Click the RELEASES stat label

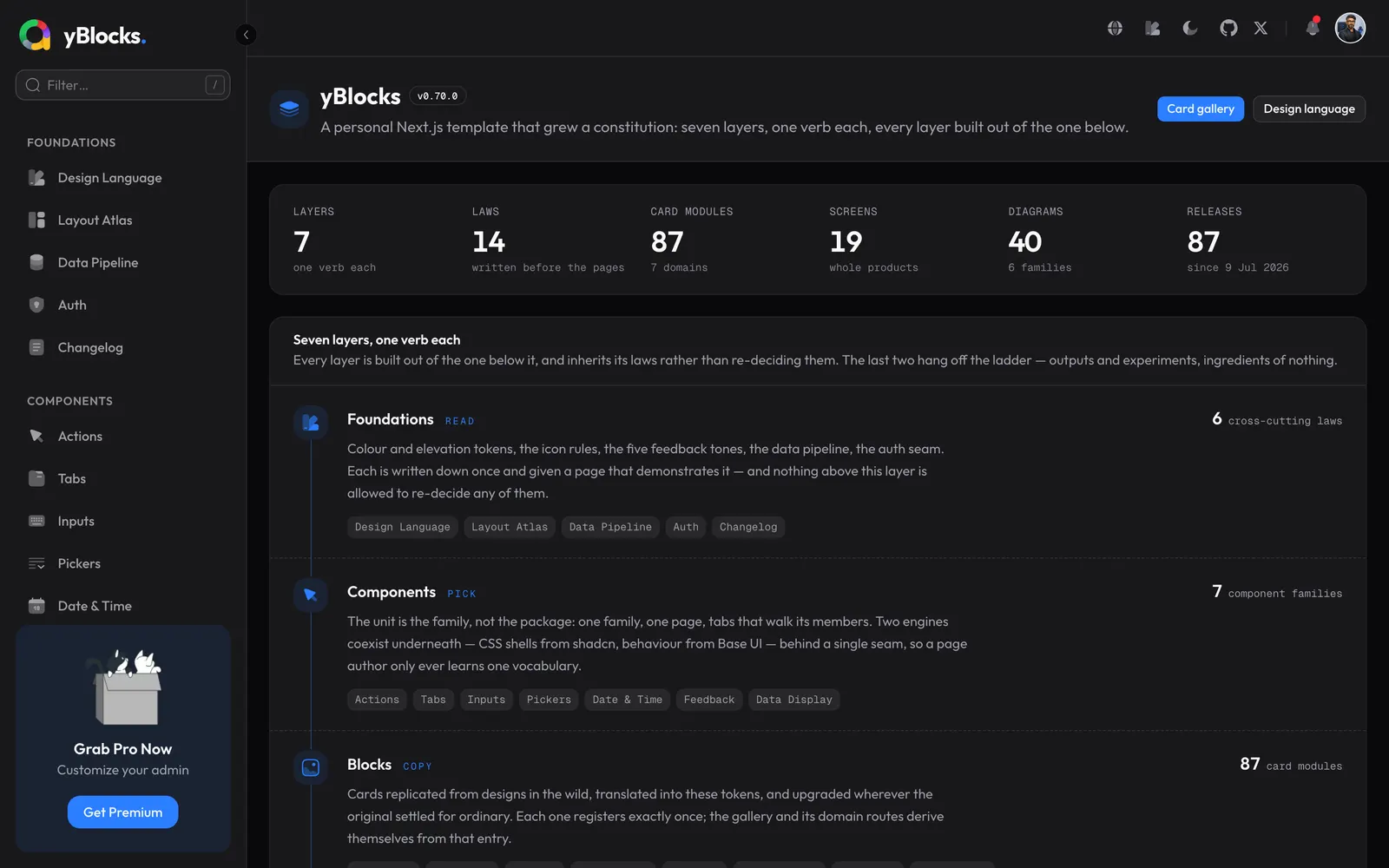(1215, 212)
